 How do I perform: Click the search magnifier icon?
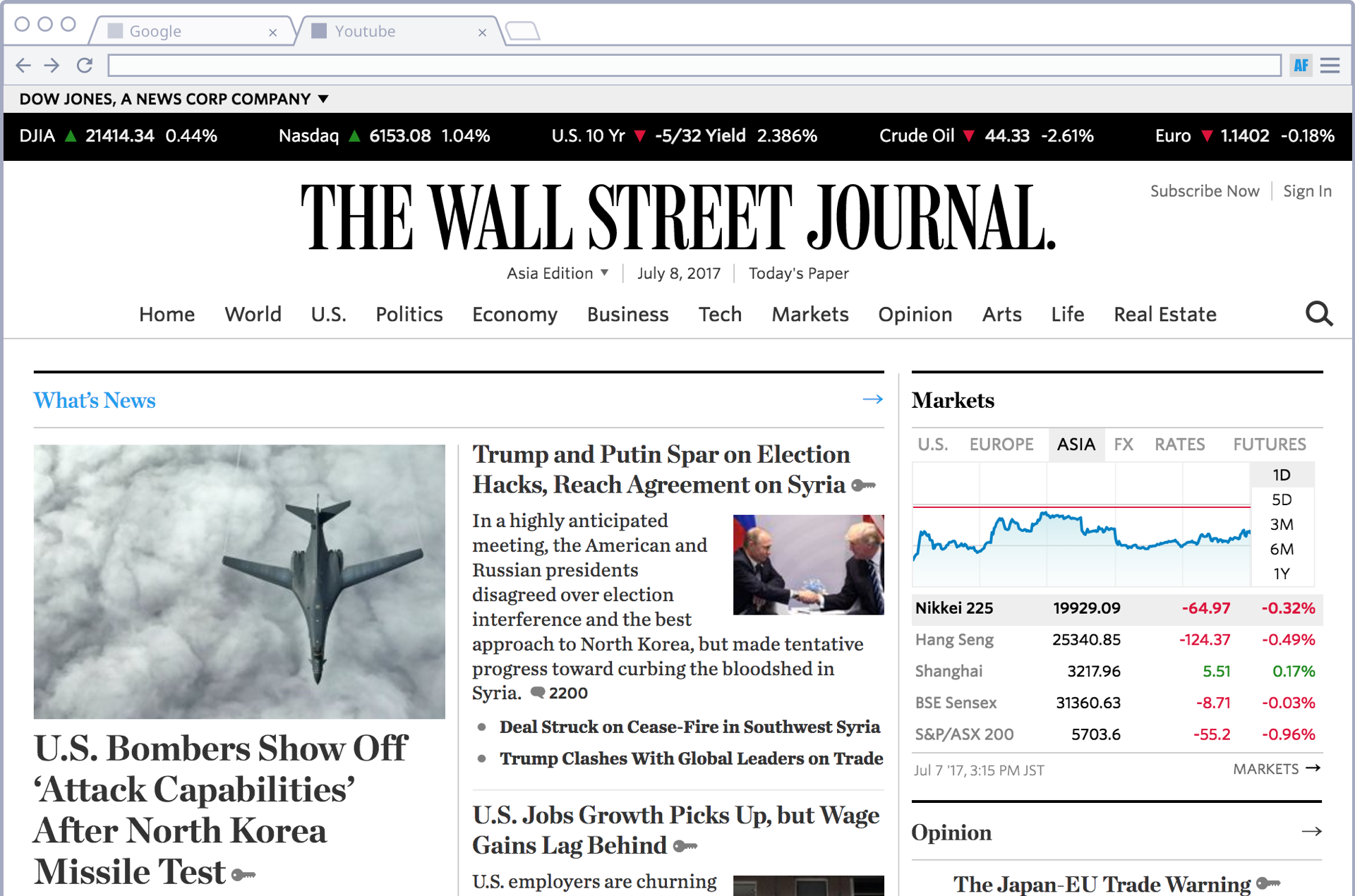(x=1318, y=314)
